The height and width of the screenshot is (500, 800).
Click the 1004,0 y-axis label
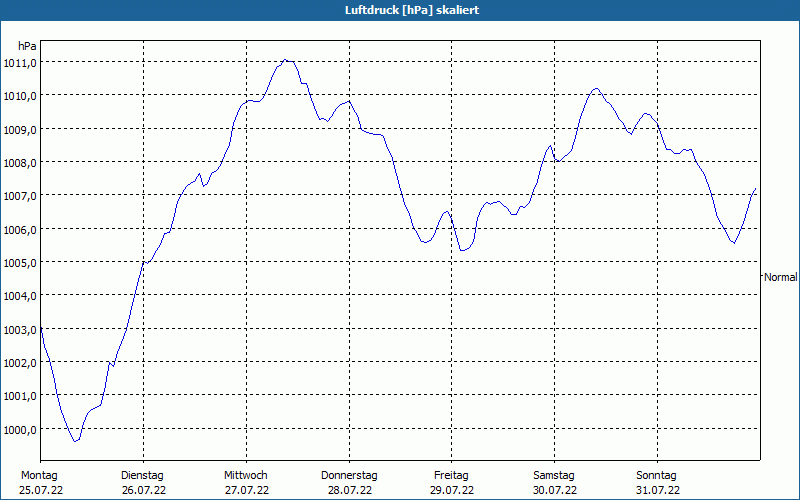point(20,296)
